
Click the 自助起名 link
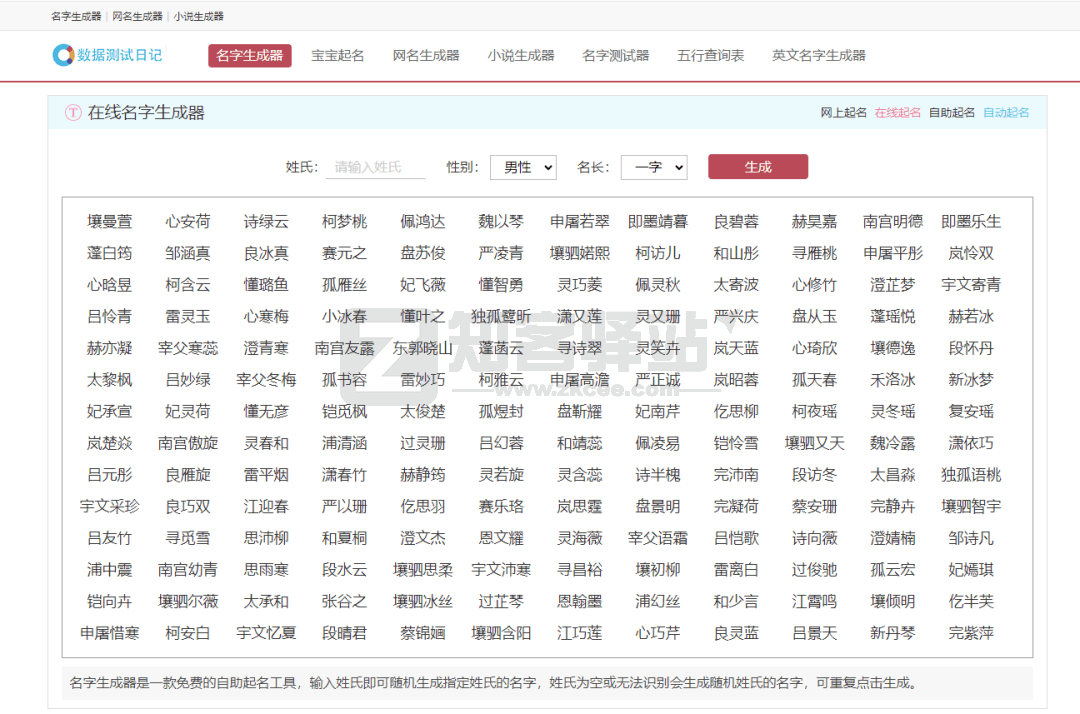tap(951, 113)
